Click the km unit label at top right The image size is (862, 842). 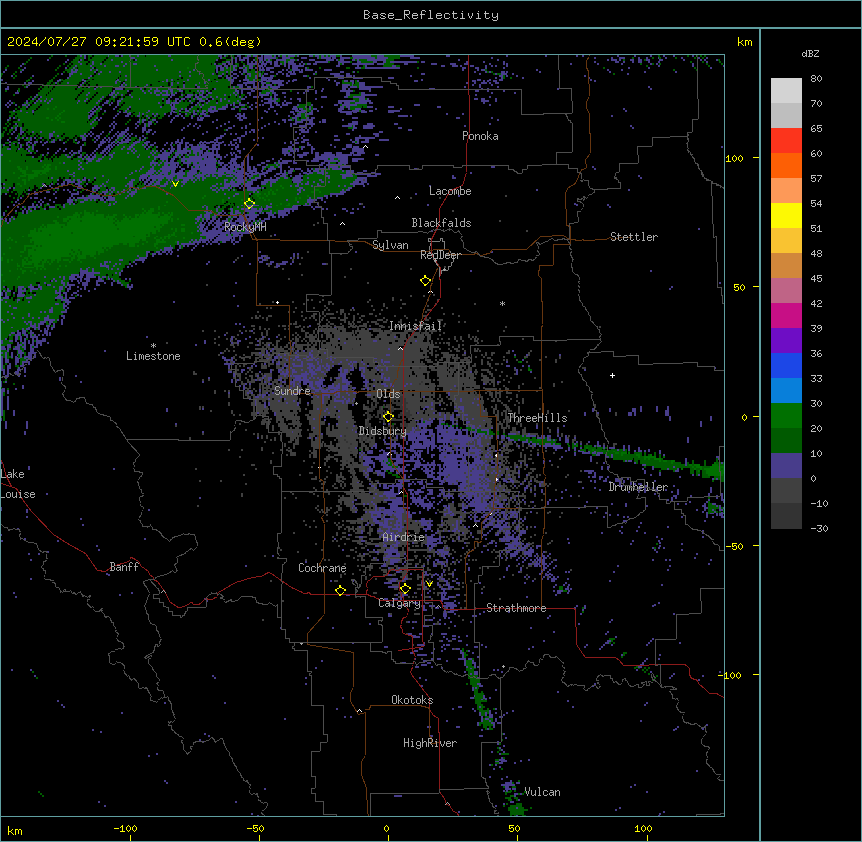pos(744,42)
